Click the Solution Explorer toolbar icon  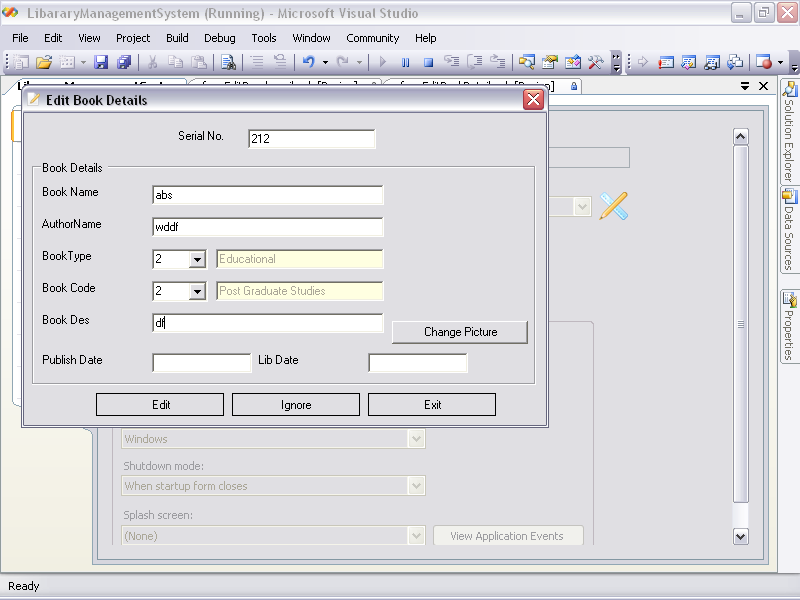pos(527,62)
